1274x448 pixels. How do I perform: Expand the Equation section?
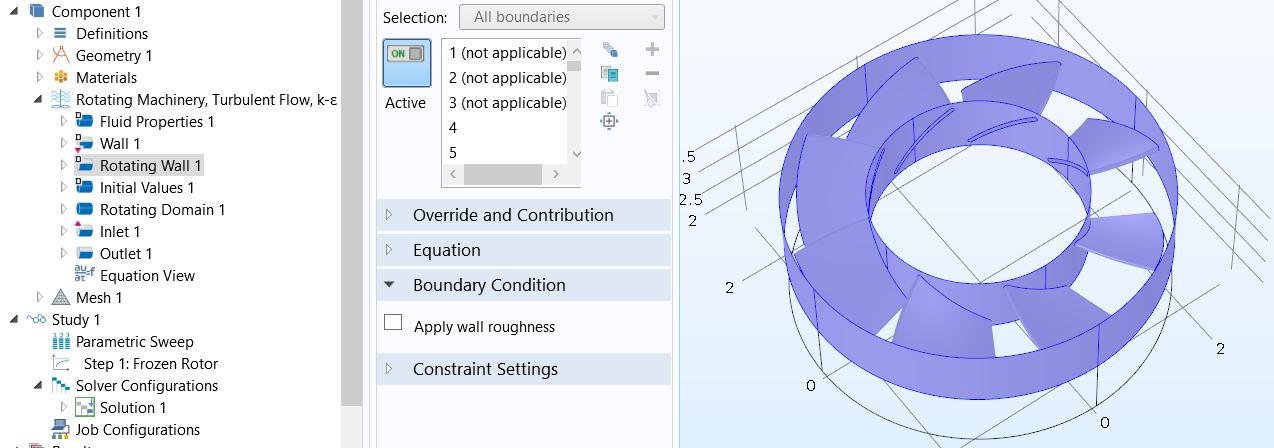(447, 250)
